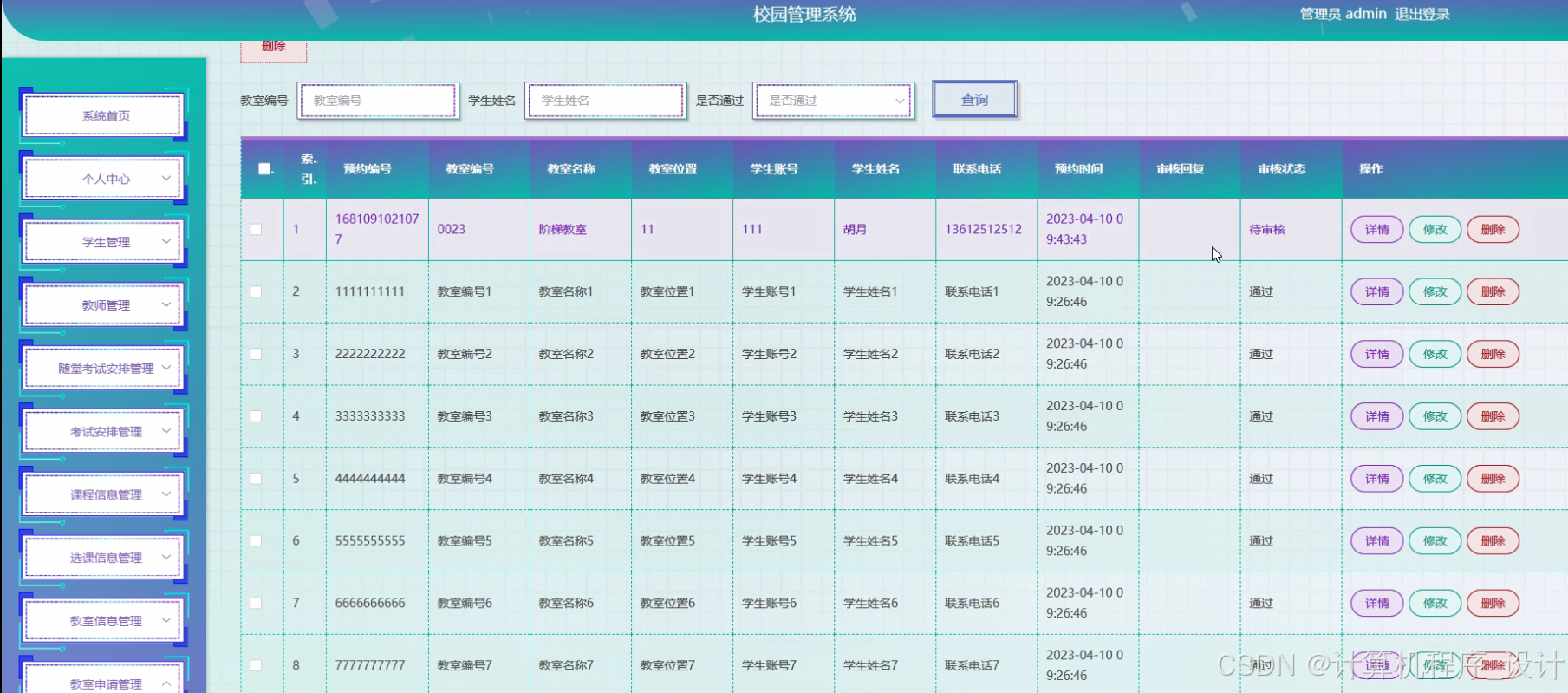
Task: Expand 教师管理 sidebar menu
Action: point(104,305)
